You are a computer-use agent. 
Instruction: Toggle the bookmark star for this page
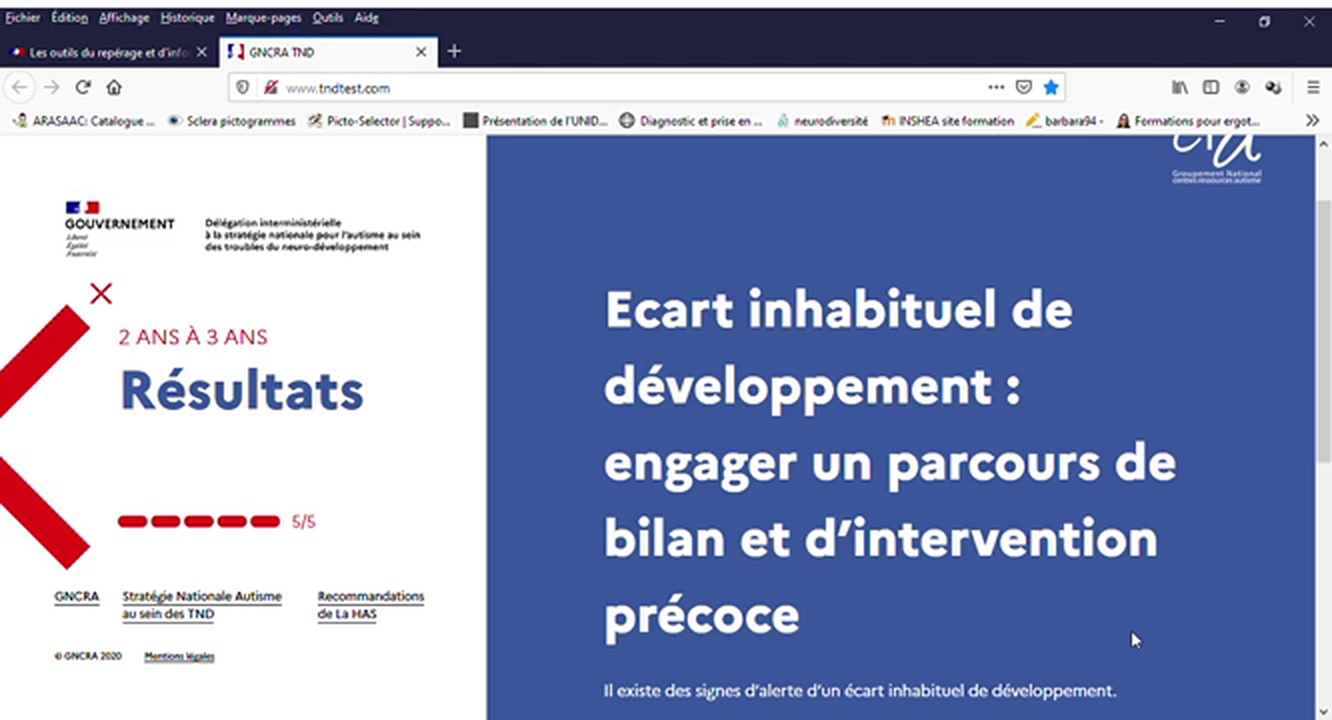(1051, 87)
